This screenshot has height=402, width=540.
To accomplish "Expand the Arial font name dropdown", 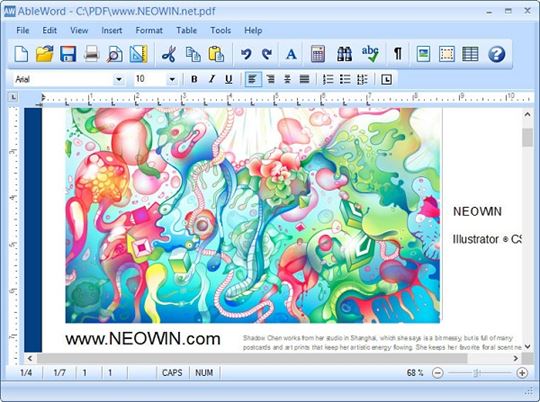I will click(119, 79).
